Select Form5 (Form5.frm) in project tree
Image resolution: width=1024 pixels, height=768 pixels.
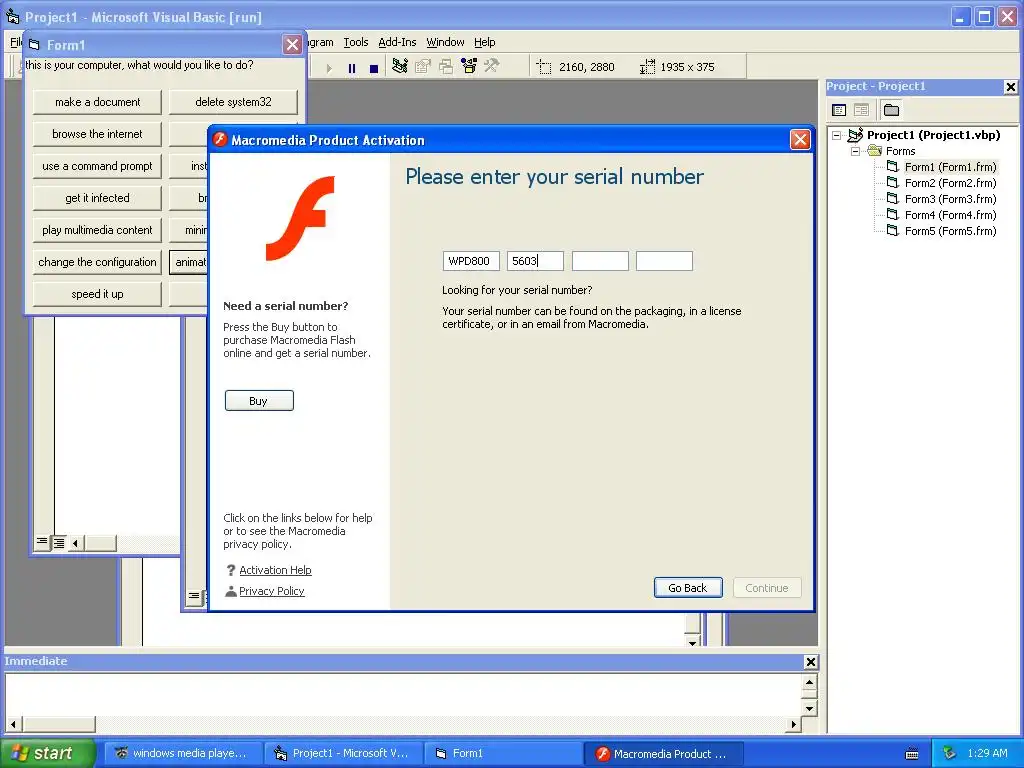[x=950, y=231]
